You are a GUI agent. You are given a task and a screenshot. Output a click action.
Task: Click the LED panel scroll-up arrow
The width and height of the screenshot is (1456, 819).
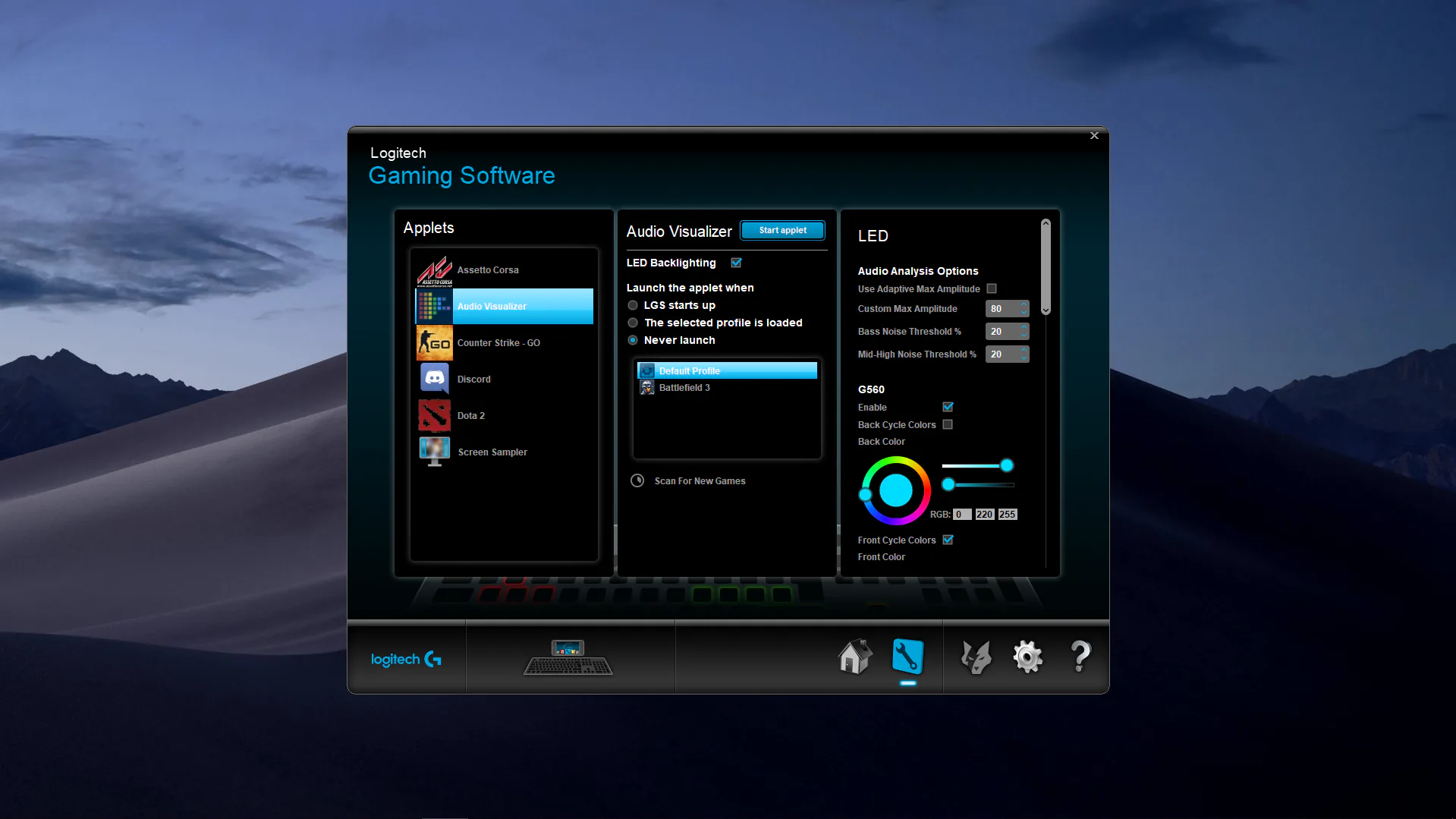coord(1046,223)
